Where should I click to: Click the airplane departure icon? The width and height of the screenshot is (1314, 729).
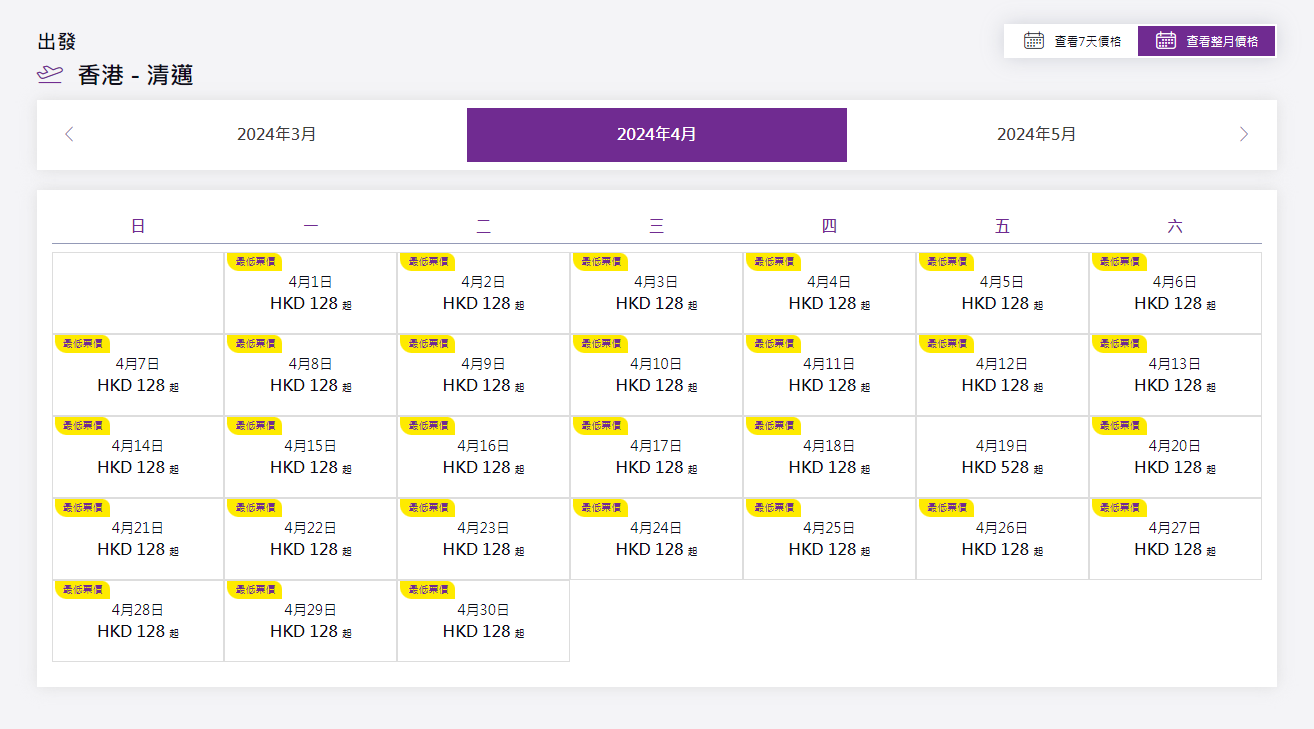[50, 75]
